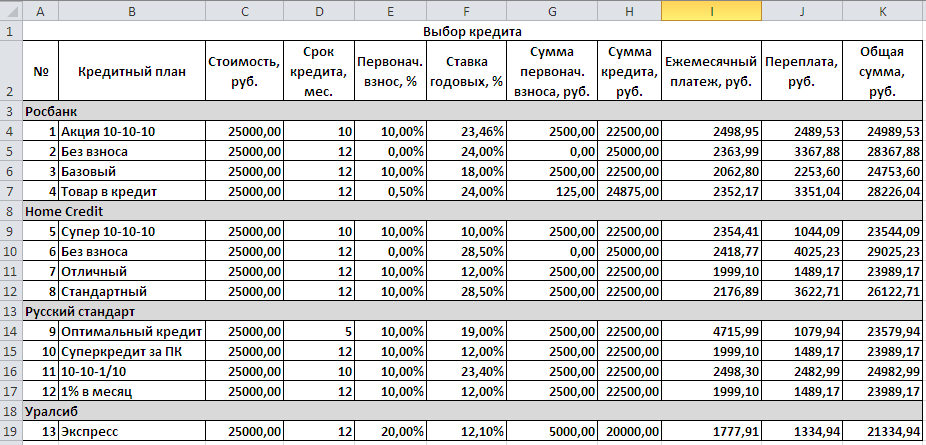
Task: Click title cell 'Выбор кредита'
Action: coord(472,31)
